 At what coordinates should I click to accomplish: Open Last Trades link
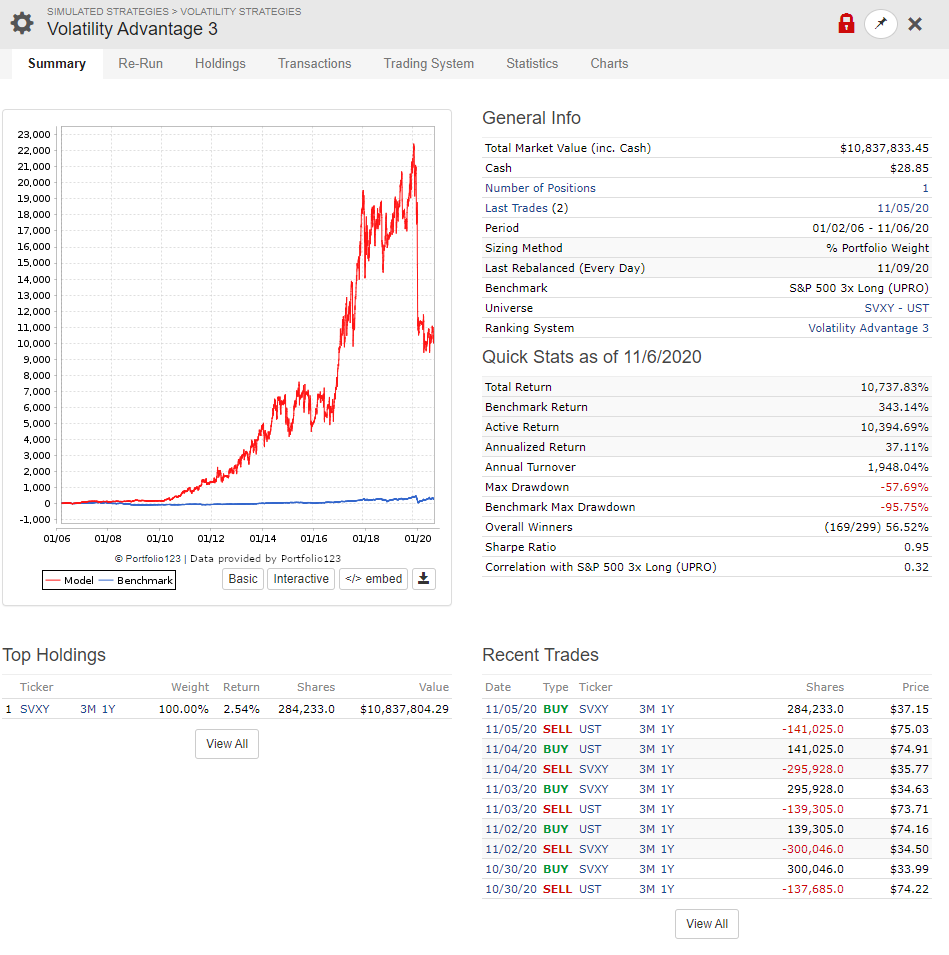517,208
